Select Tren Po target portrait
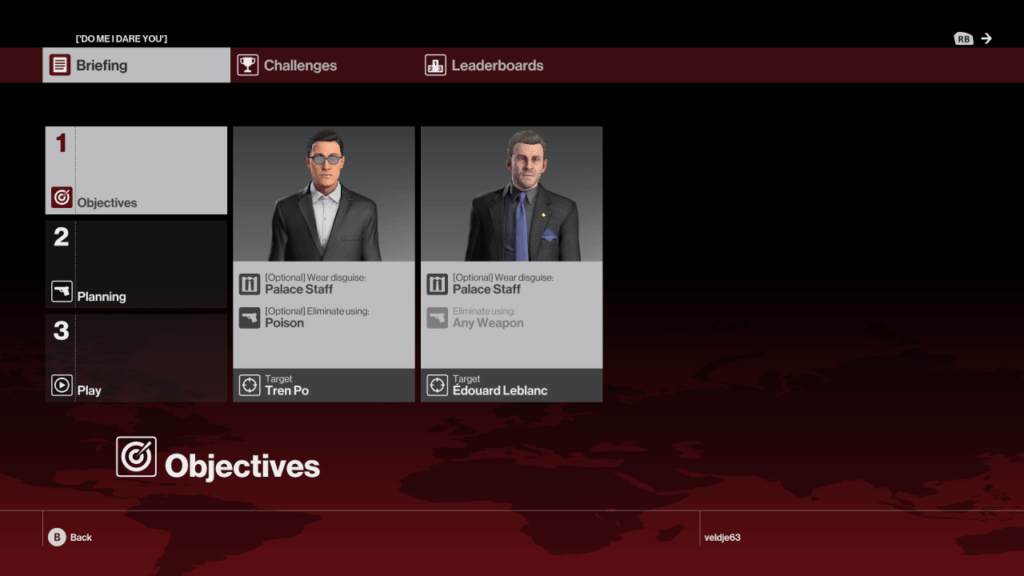 [x=324, y=194]
